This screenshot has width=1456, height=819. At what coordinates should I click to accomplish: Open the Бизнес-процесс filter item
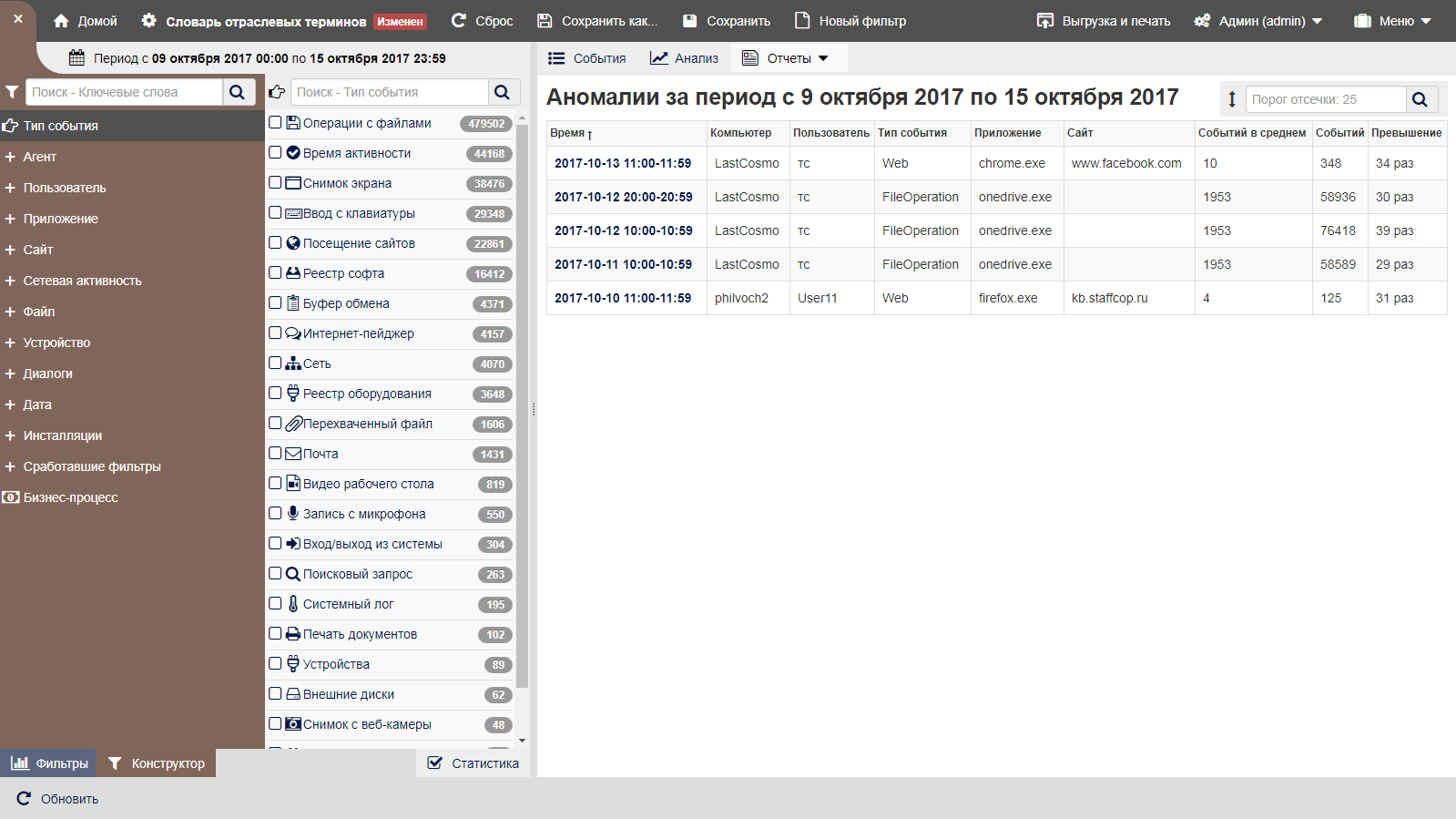(x=132, y=497)
